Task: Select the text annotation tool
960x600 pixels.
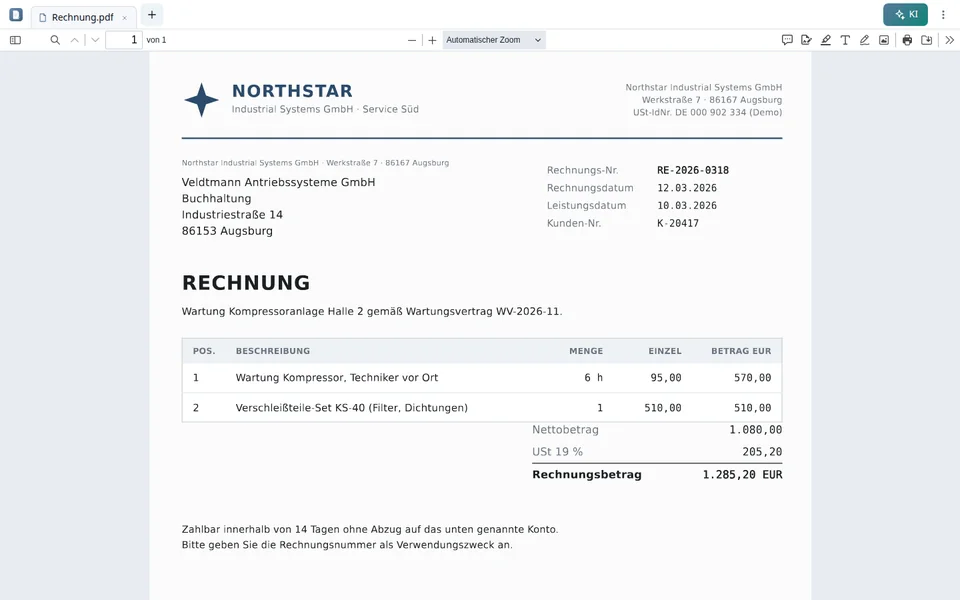Action: pos(845,40)
